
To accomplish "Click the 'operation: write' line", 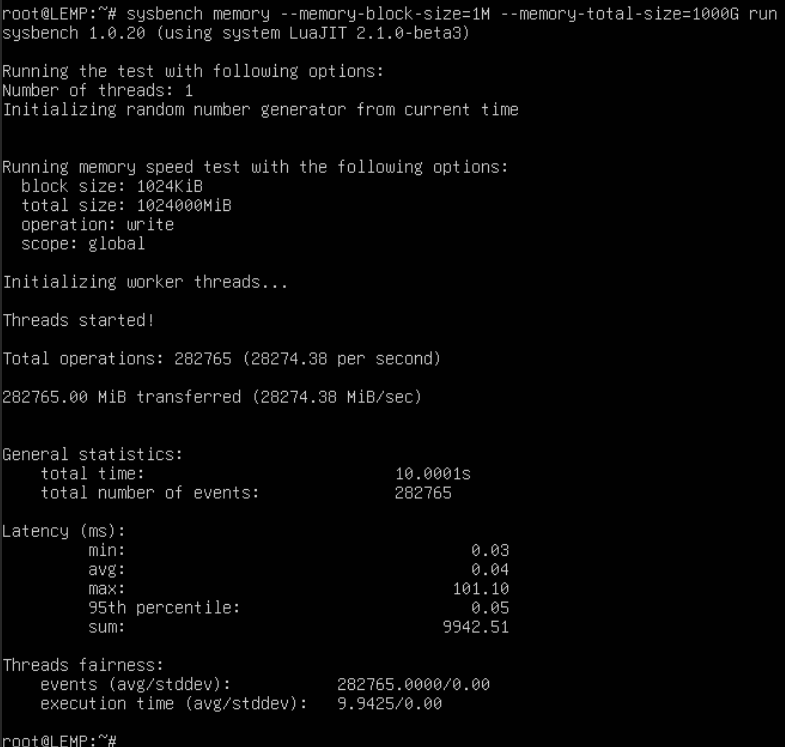I will [x=97, y=225].
